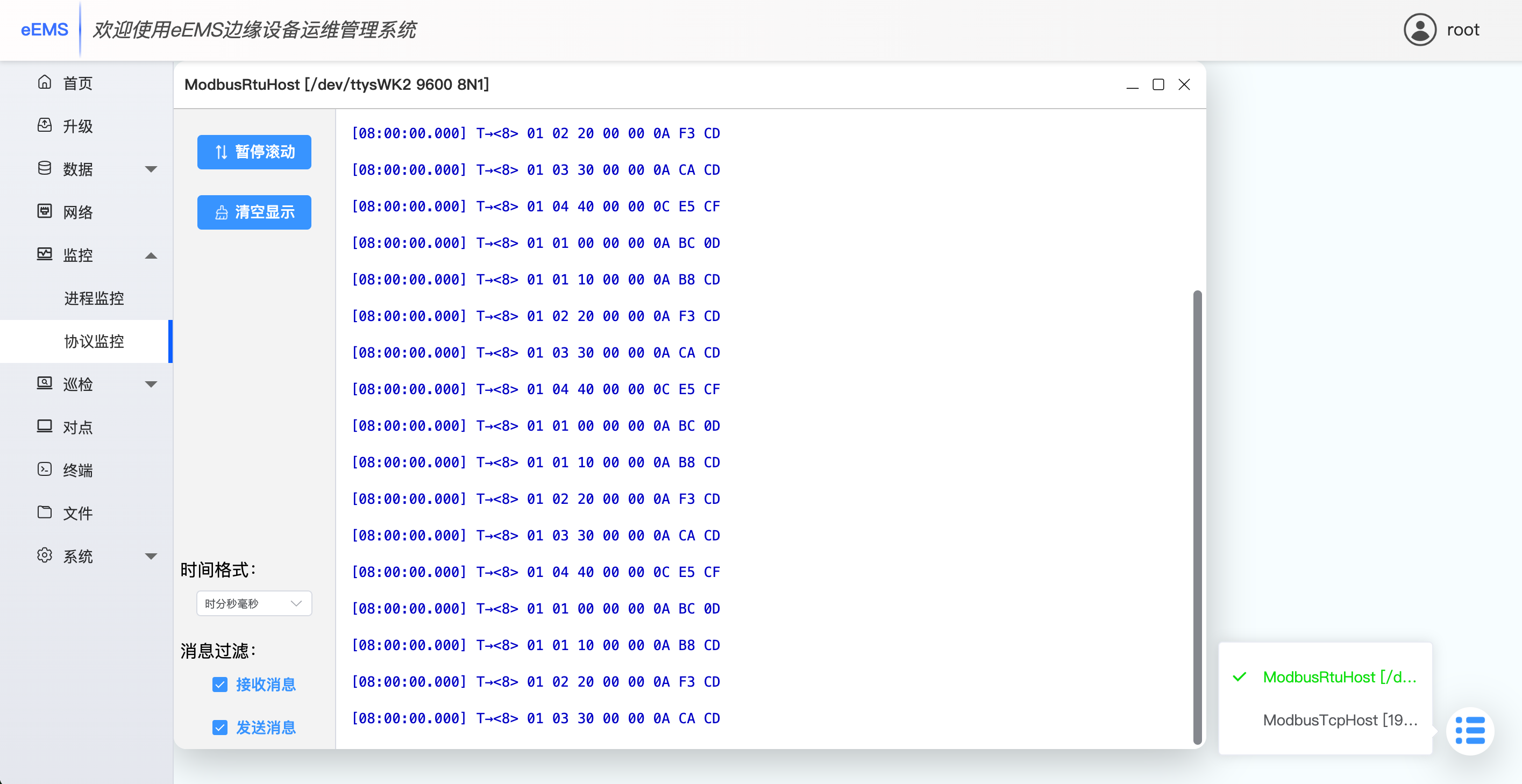
Task: Click the root user avatar icon
Action: (1419, 30)
